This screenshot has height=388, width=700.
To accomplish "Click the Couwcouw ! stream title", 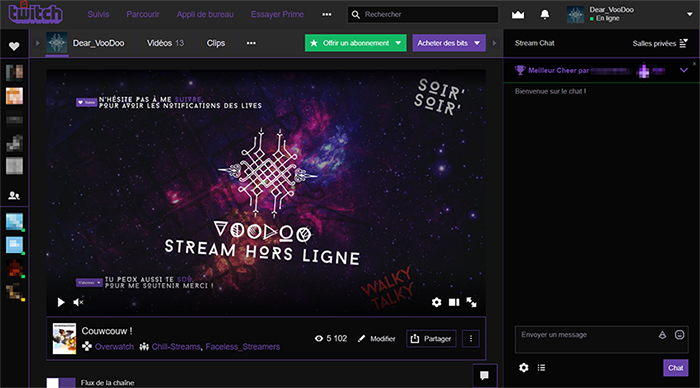I will 107,331.
